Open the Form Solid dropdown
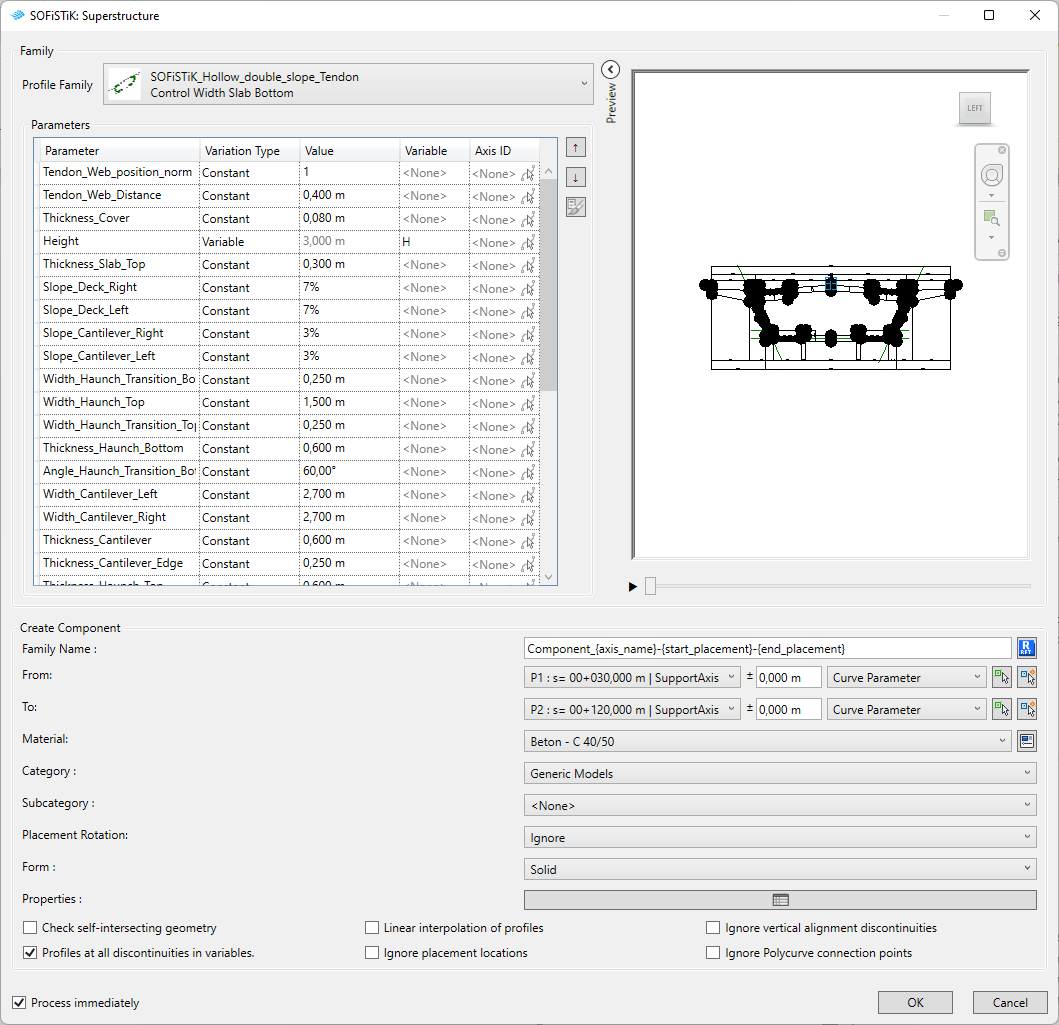 coord(780,869)
